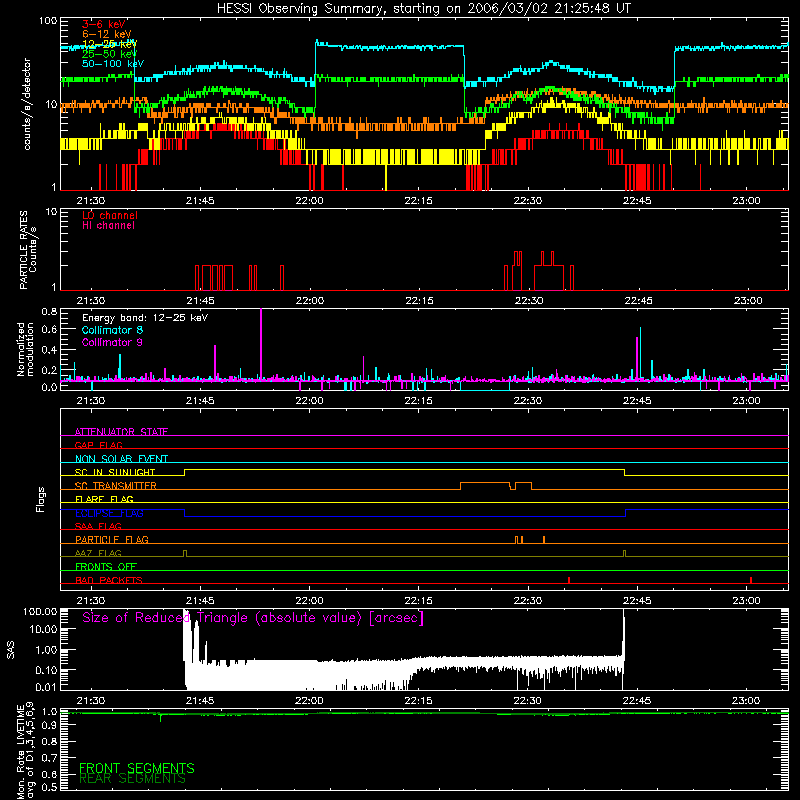Click the '22:30' tick under the particle rates panel

tap(529, 301)
